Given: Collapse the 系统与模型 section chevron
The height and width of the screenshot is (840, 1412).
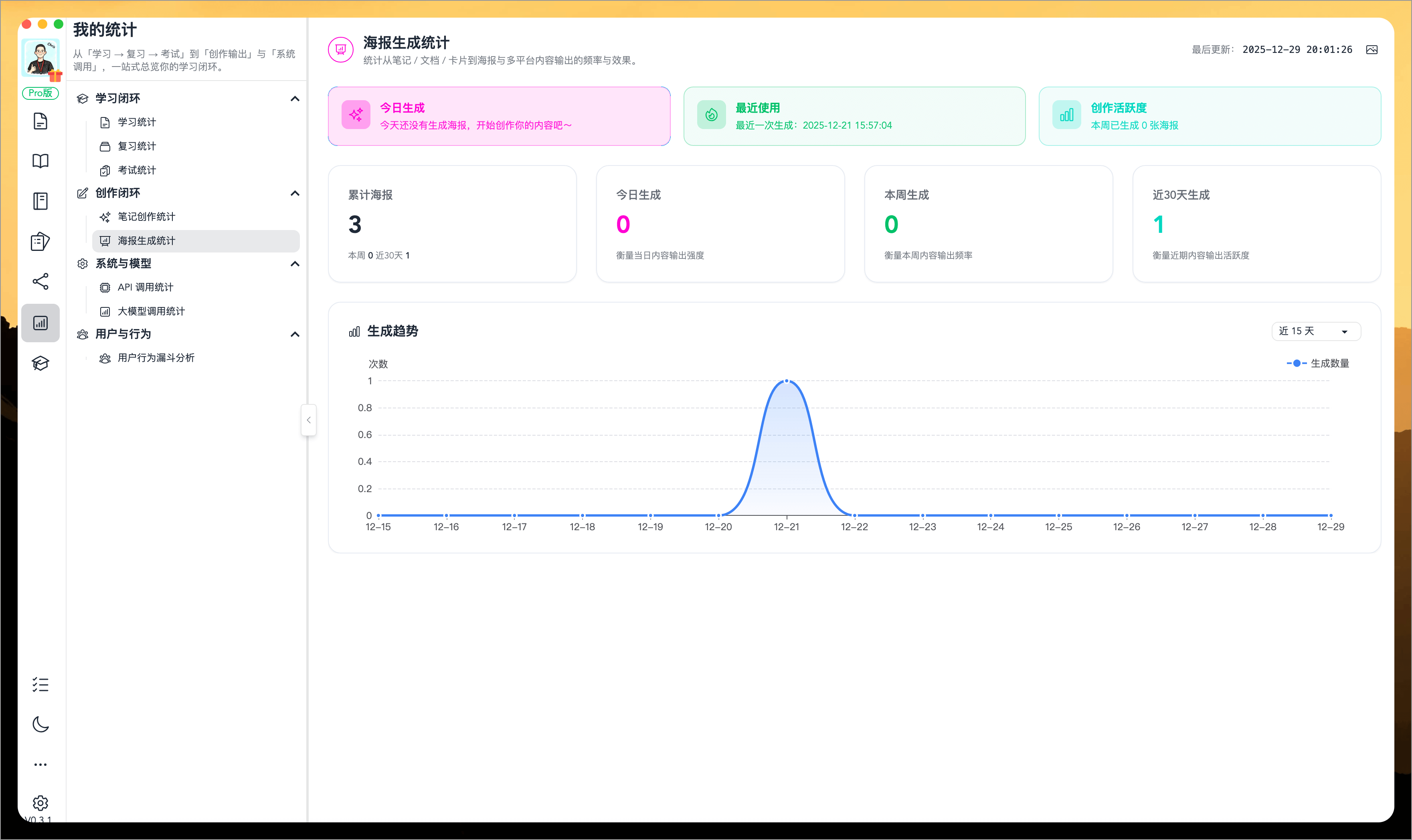Looking at the screenshot, I should tap(294, 264).
